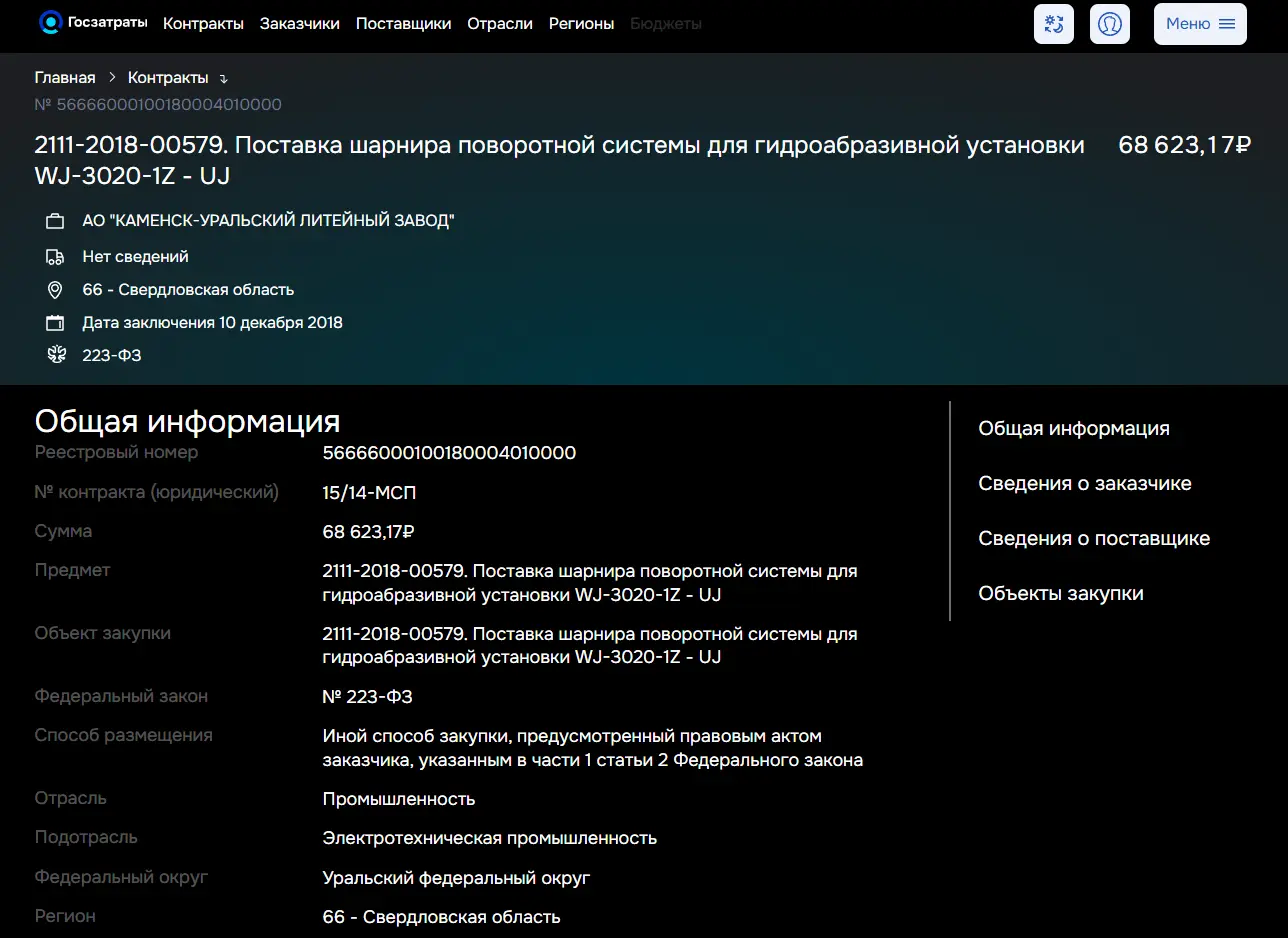The image size is (1288, 938).
Task: Click Электротехническая промышленность sub-industry value
Action: pos(490,838)
